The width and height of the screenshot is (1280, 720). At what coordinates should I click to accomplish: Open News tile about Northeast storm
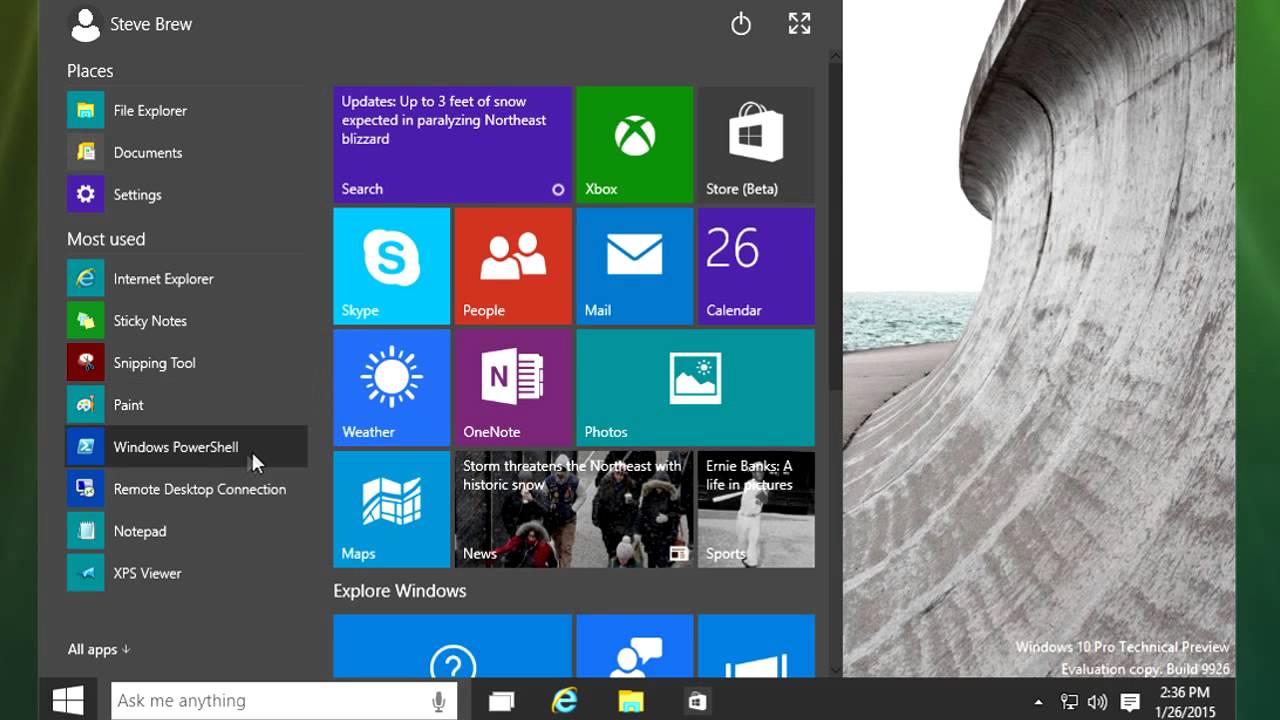click(574, 509)
